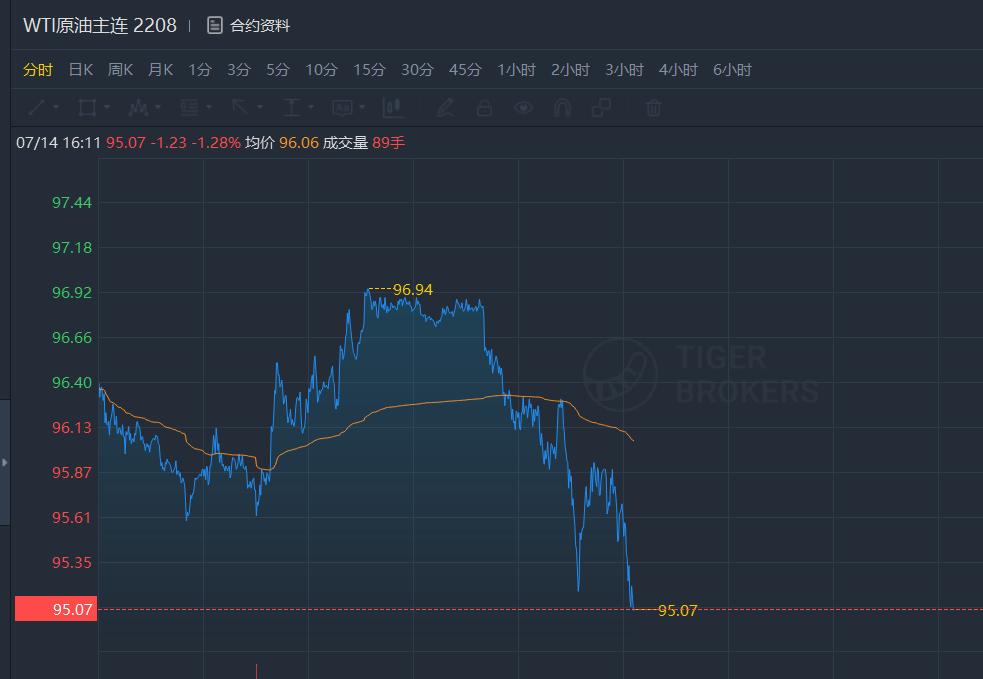The width and height of the screenshot is (983, 679).
Task: Select 2小时 interval
Action: (570, 70)
